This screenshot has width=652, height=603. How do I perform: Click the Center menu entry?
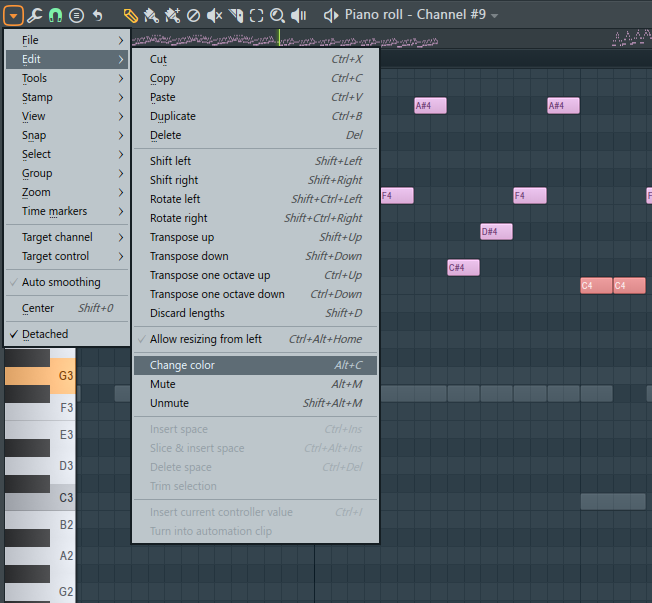pyautogui.click(x=38, y=309)
